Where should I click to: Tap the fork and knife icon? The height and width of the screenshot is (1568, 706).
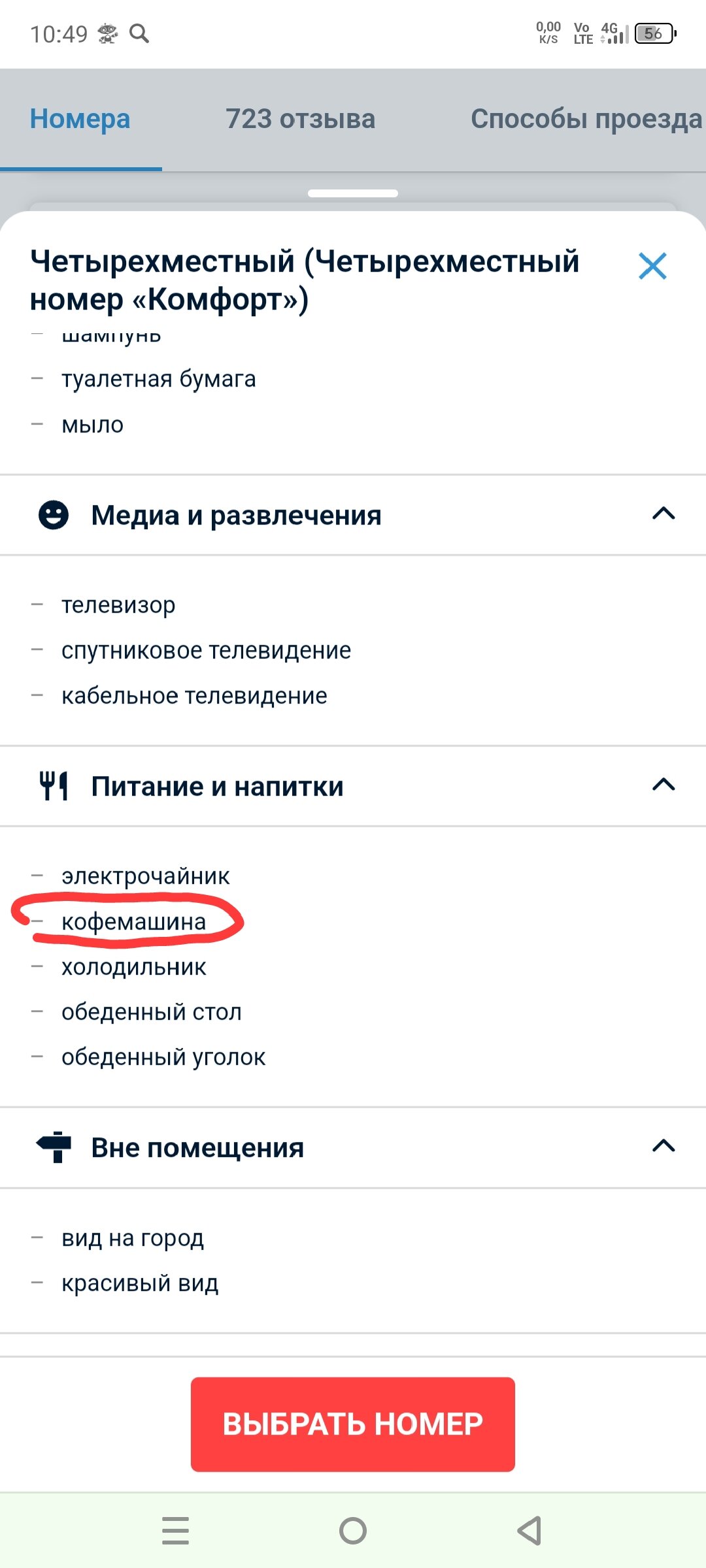point(54,785)
